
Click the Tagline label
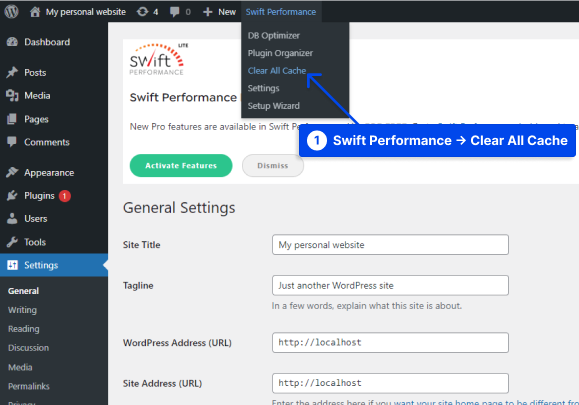pyautogui.click(x=138, y=285)
